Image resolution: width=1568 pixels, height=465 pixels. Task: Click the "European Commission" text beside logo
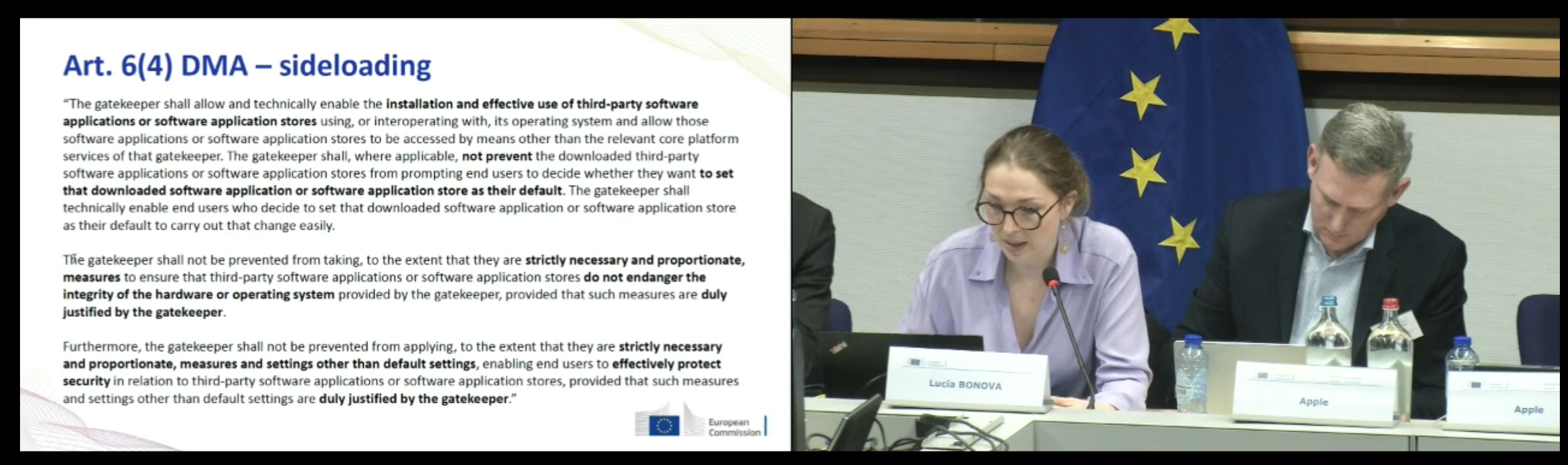coord(734,427)
